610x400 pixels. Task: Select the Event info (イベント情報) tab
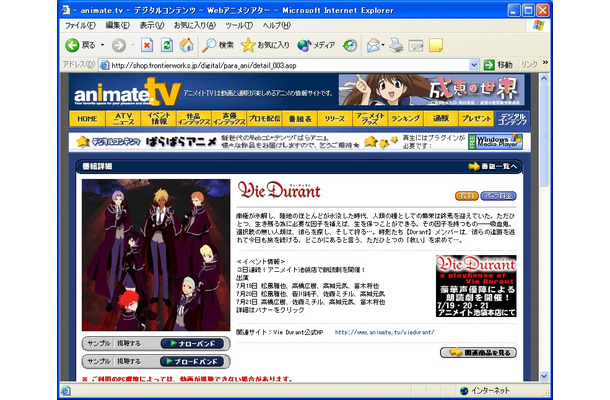[159, 119]
